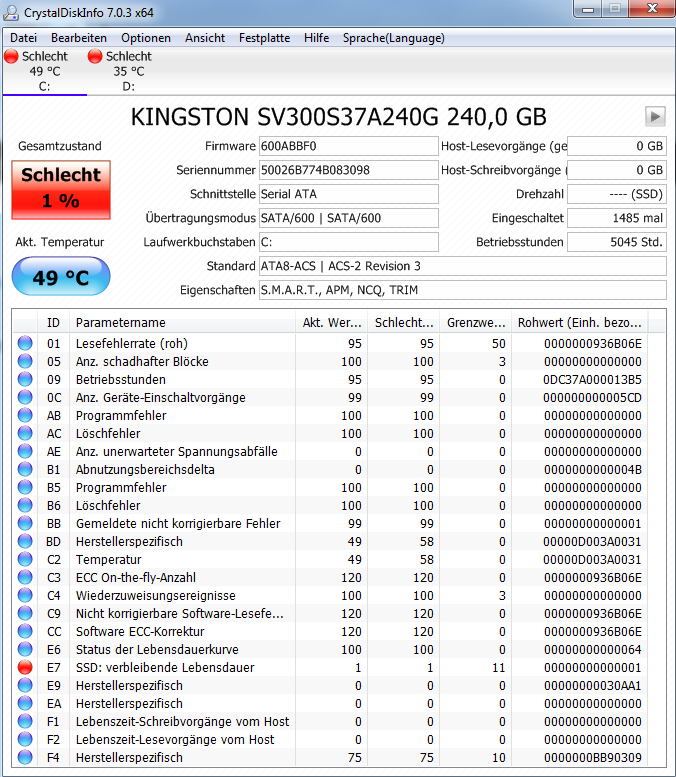This screenshot has height=777, width=676.
Task: Click the Eingeschaltet value 1485 mal
Action: 617,218
